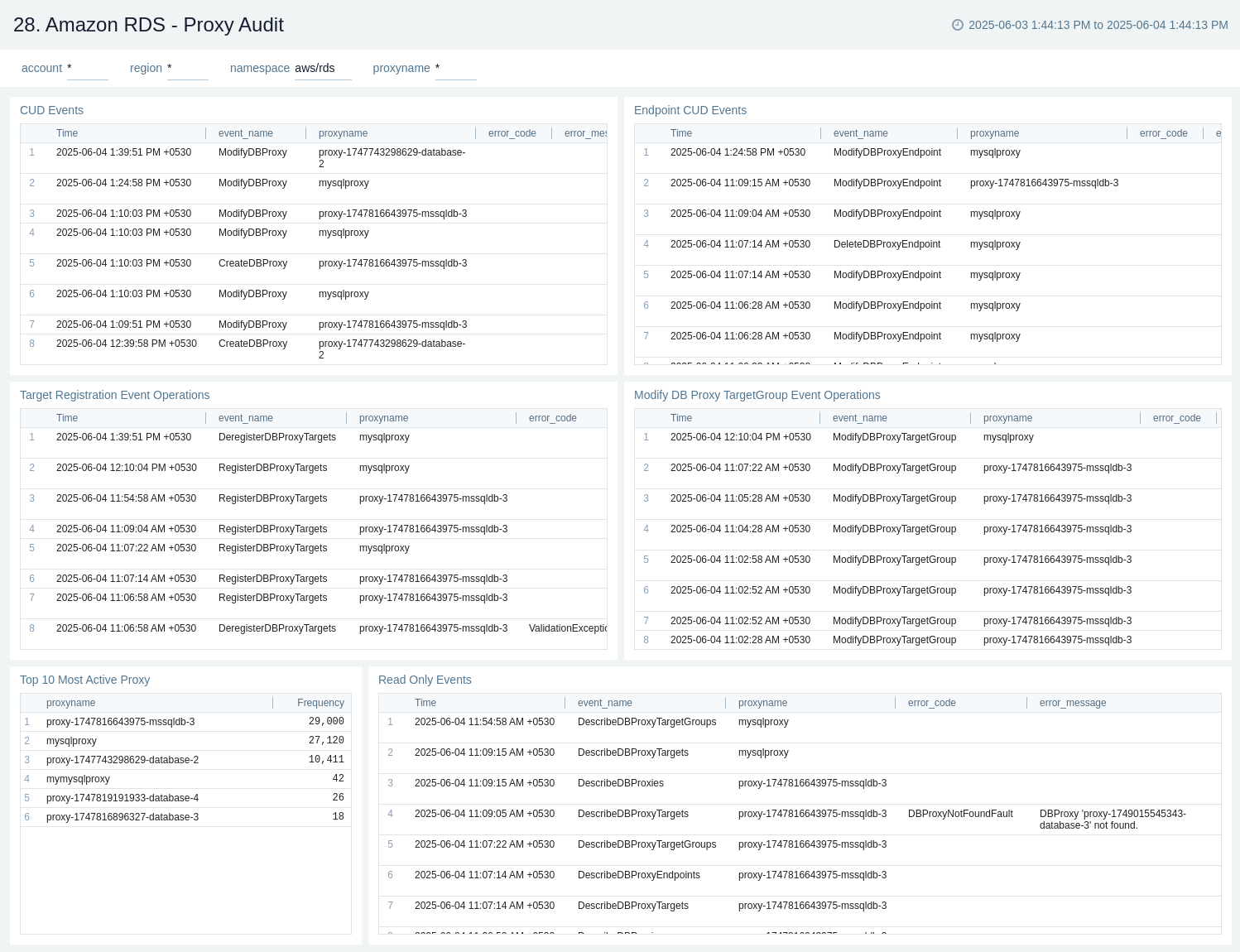Image resolution: width=1240 pixels, height=952 pixels.
Task: Click the dashboard title Amazon RDS Proxy Audit
Action: point(148,25)
